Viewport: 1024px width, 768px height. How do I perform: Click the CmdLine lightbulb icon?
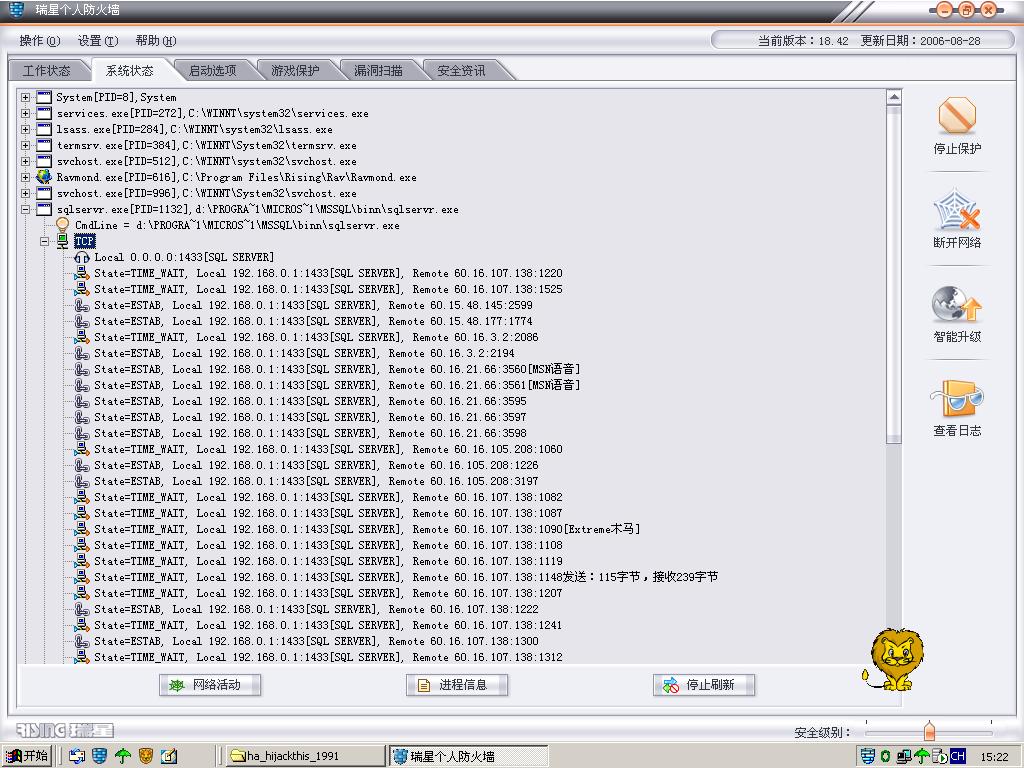63,225
